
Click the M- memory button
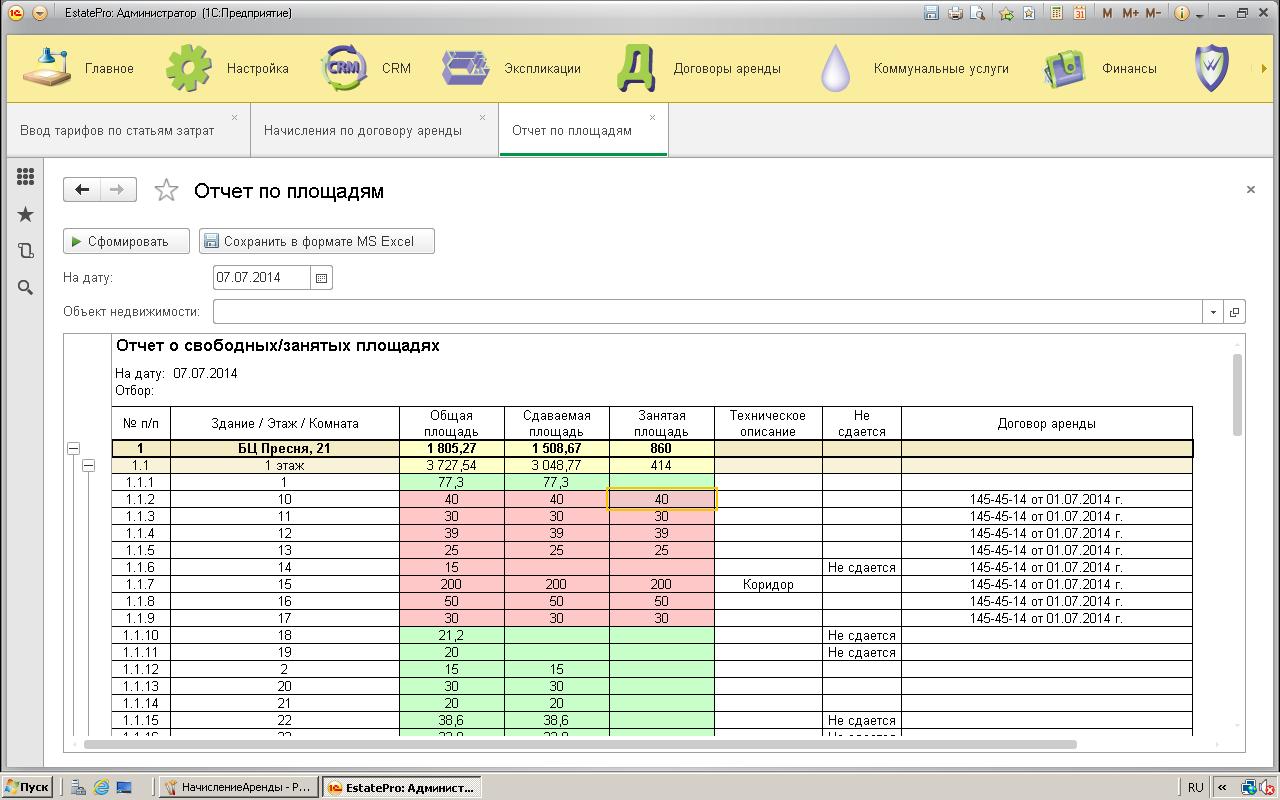point(1153,13)
